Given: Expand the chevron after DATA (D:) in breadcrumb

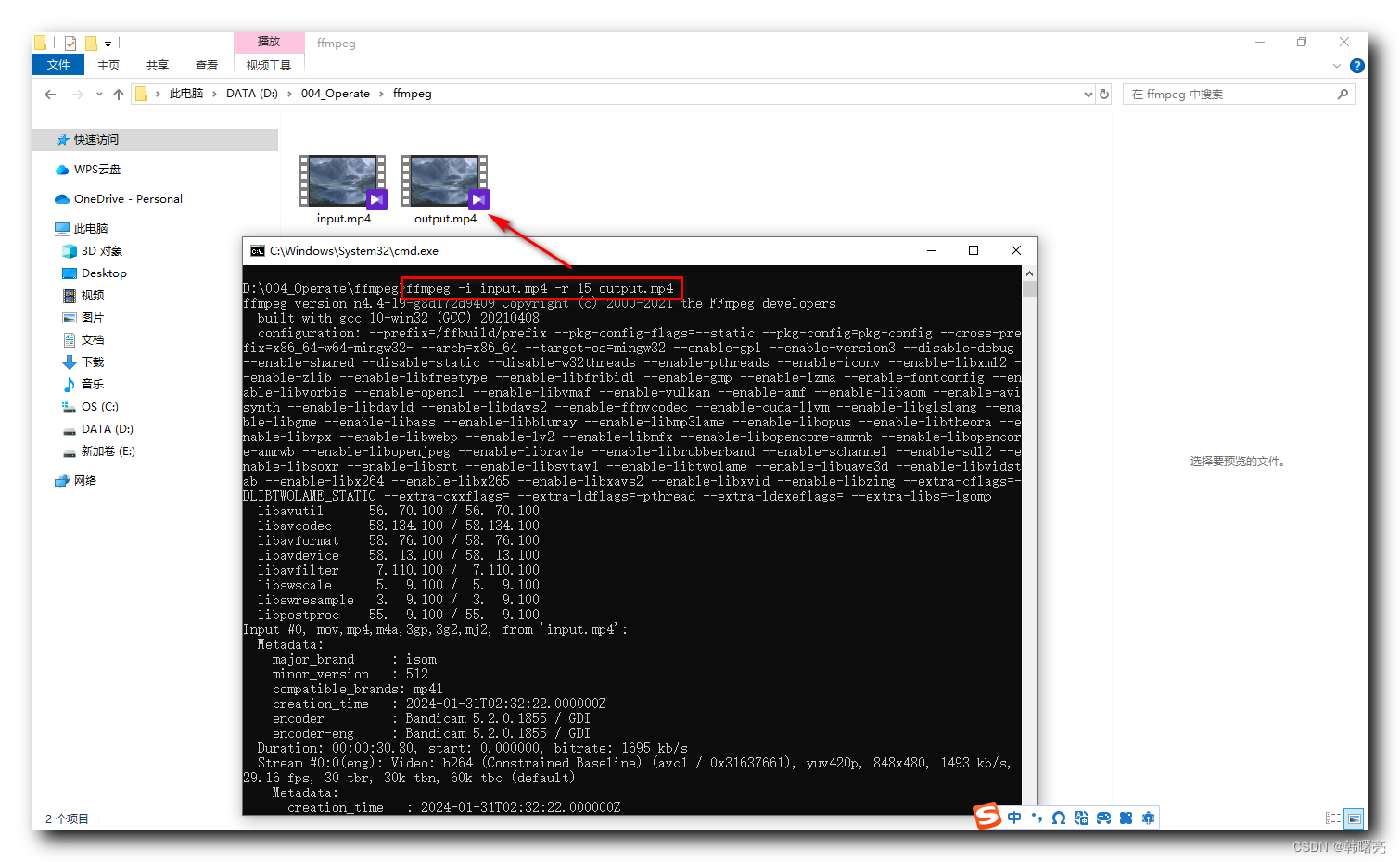Looking at the screenshot, I should 290,94.
